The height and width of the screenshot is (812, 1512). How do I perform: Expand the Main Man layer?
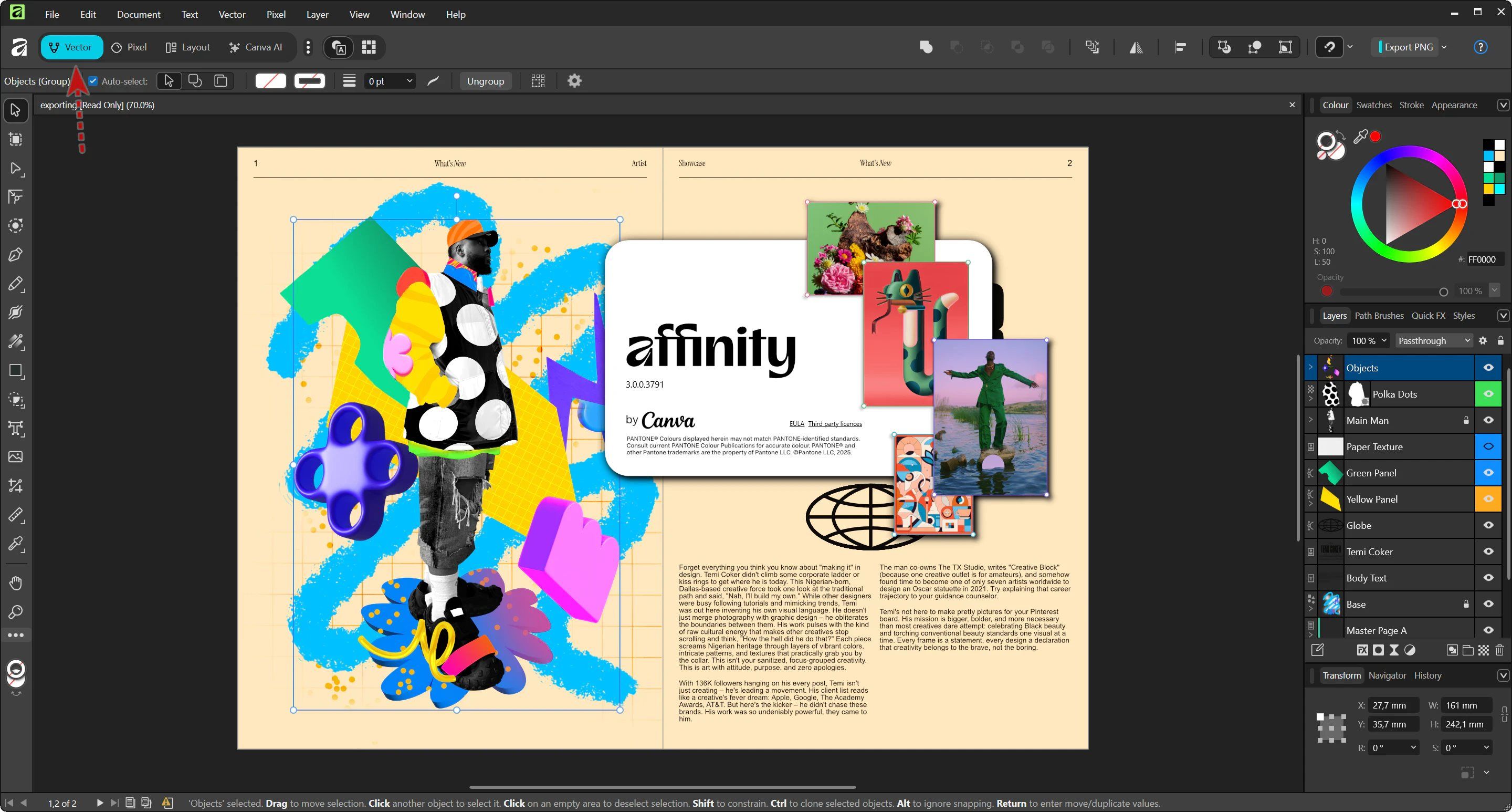[x=1311, y=420]
